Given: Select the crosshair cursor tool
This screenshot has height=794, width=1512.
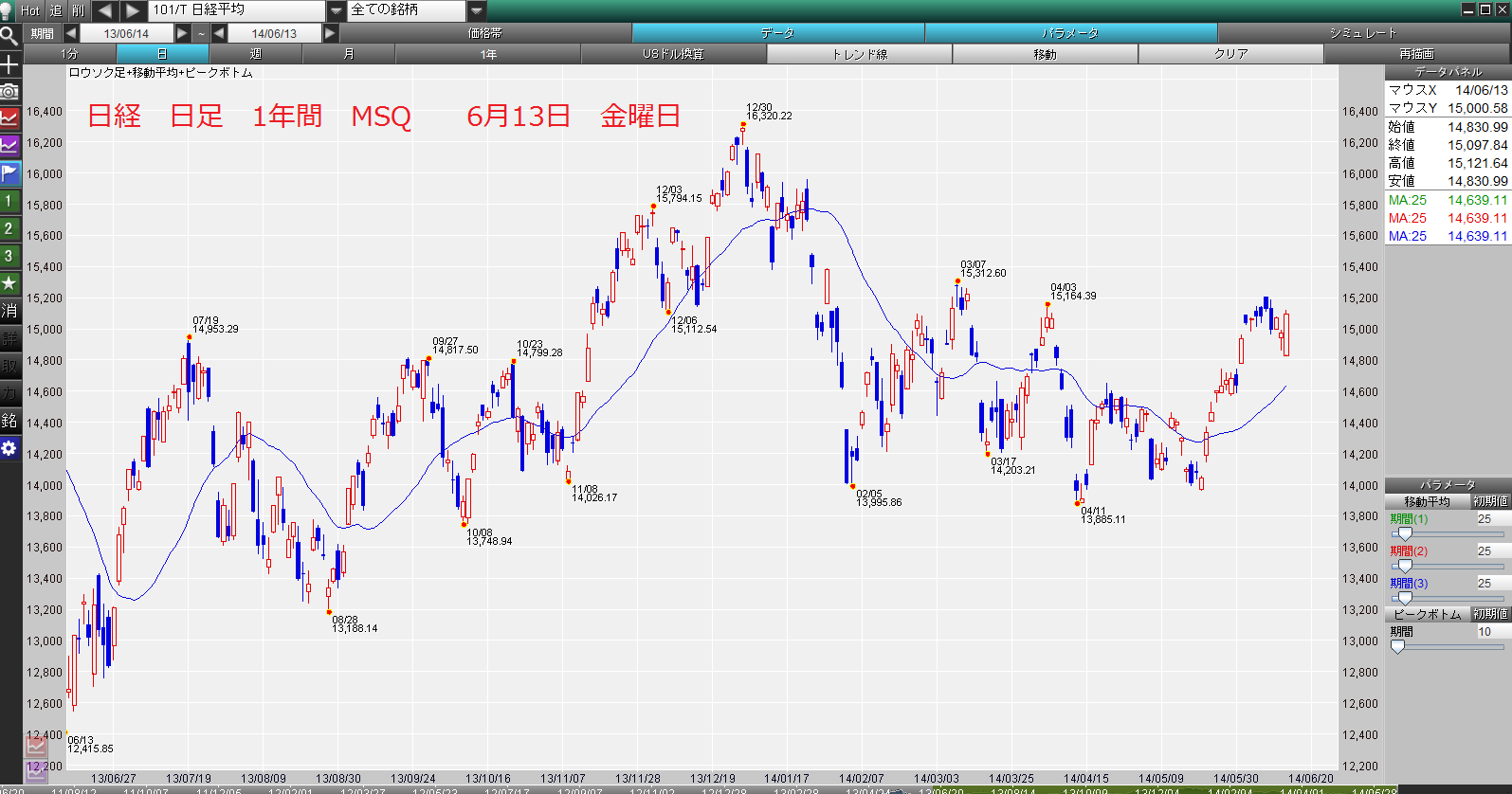Looking at the screenshot, I should [x=9, y=64].
